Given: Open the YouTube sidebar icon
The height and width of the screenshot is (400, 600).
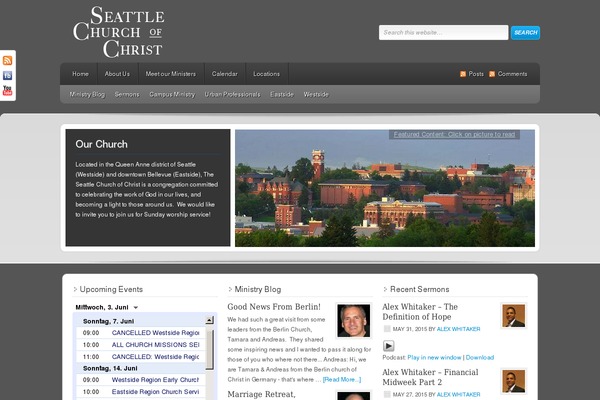Looking at the screenshot, I should pyautogui.click(x=7, y=90).
